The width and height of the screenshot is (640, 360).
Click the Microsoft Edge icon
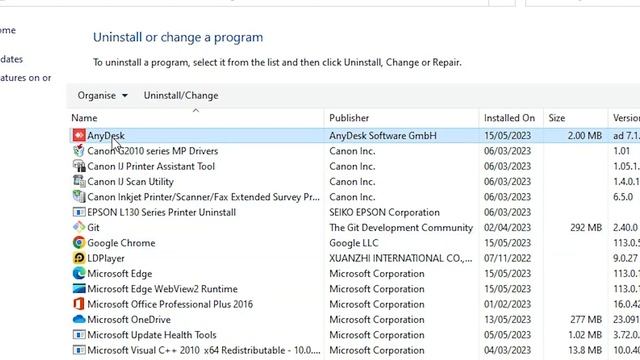[x=79, y=273]
